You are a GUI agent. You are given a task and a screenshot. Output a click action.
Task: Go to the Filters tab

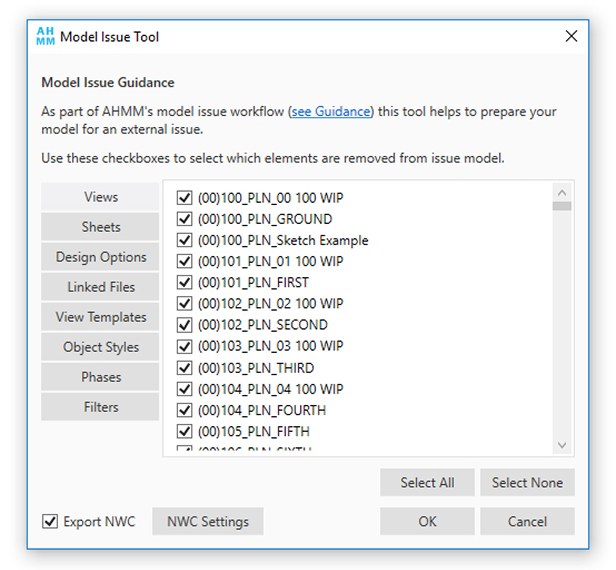(x=100, y=407)
